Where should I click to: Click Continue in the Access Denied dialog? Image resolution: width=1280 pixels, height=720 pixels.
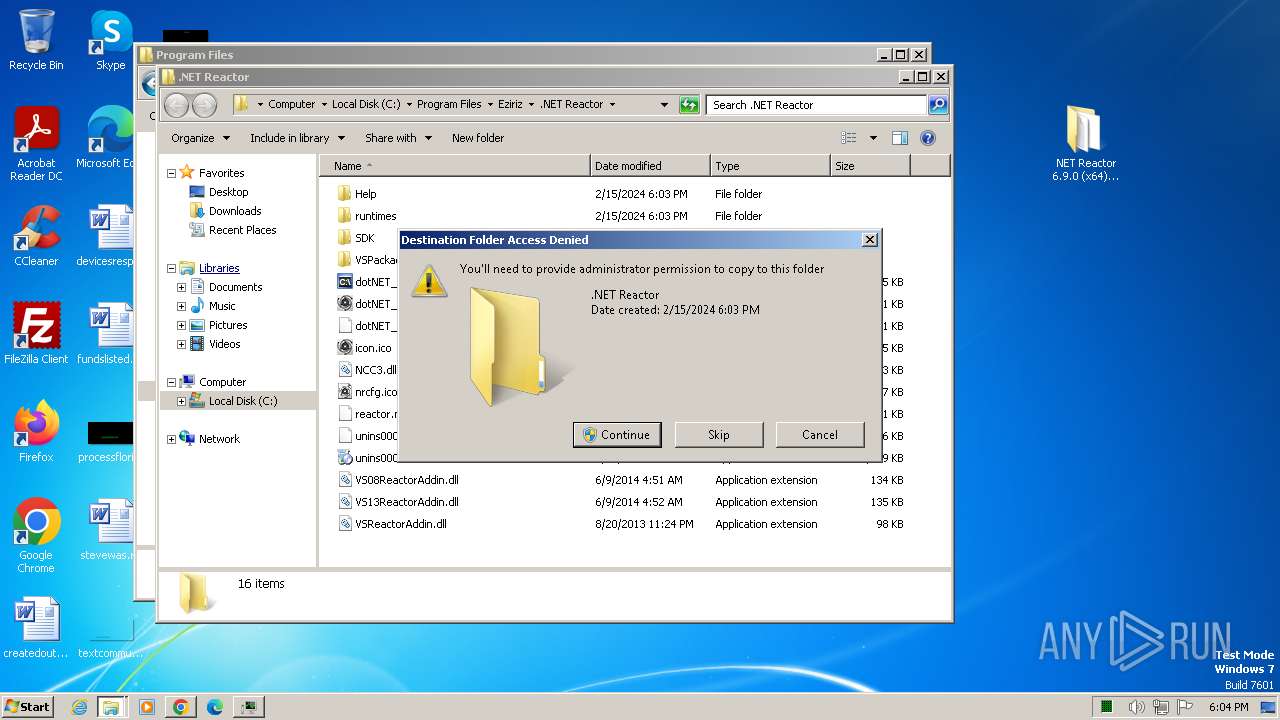[x=617, y=435]
